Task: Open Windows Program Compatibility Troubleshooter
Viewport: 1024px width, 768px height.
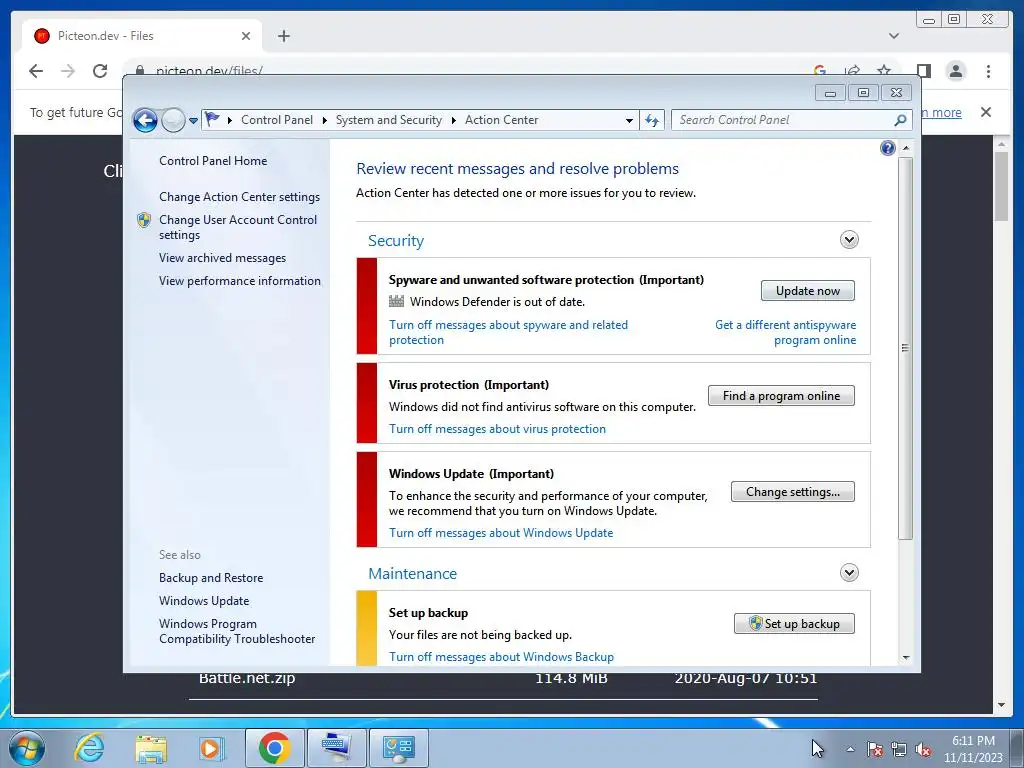Action: [x=237, y=632]
